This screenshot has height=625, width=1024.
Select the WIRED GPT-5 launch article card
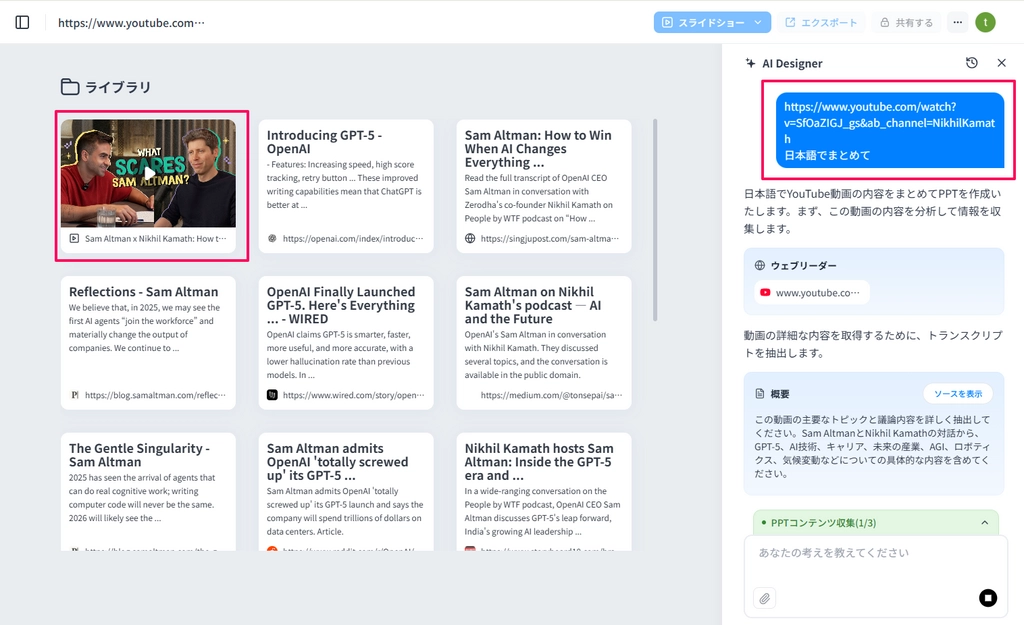345,342
